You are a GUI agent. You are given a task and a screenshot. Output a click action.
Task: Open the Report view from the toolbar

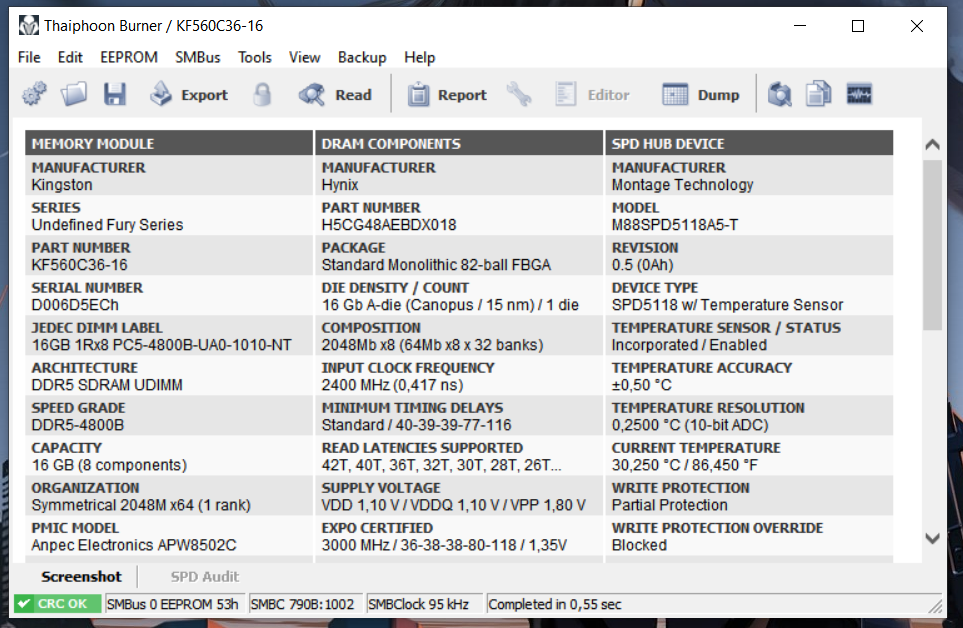pyautogui.click(x=447, y=95)
